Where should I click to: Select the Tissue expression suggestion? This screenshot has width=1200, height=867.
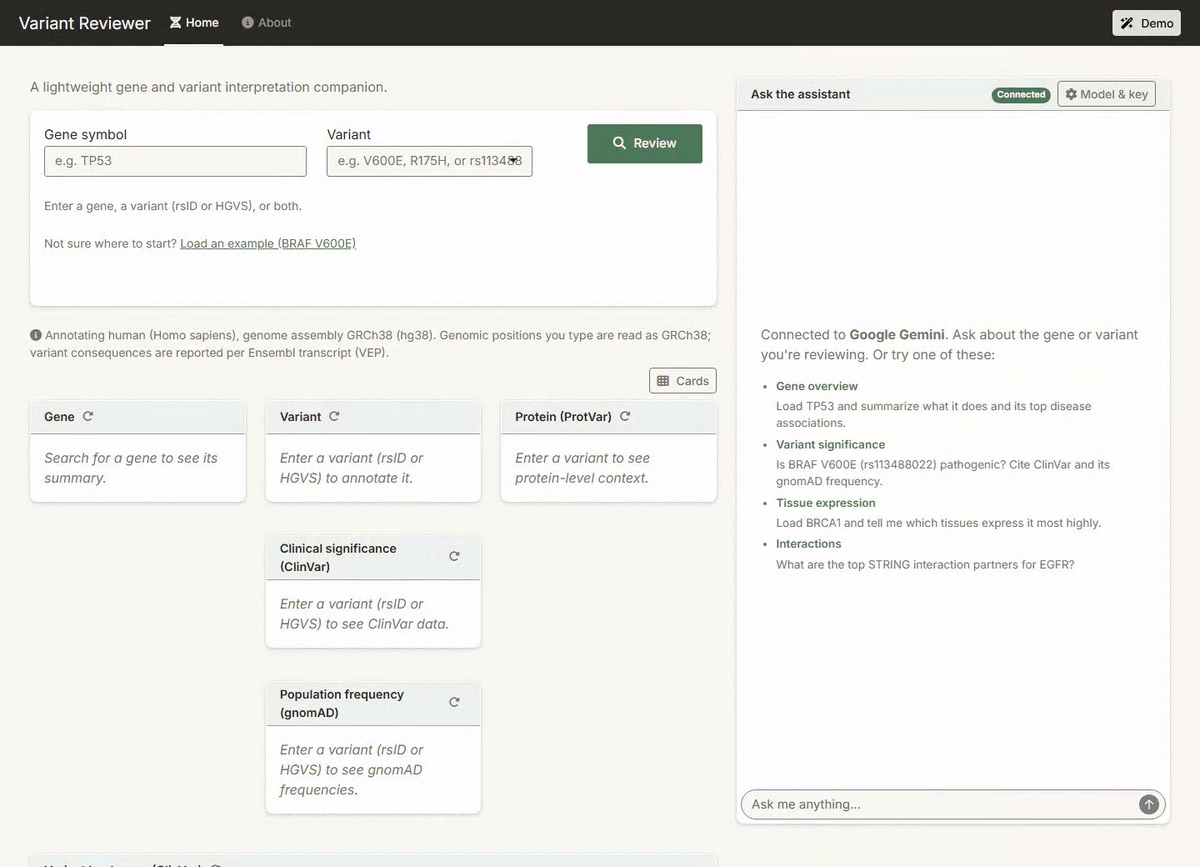coord(826,503)
